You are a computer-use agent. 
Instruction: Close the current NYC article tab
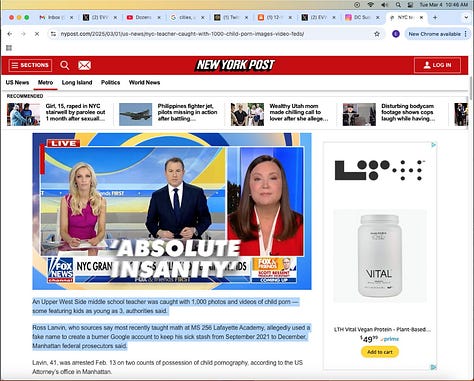[x=421, y=17]
